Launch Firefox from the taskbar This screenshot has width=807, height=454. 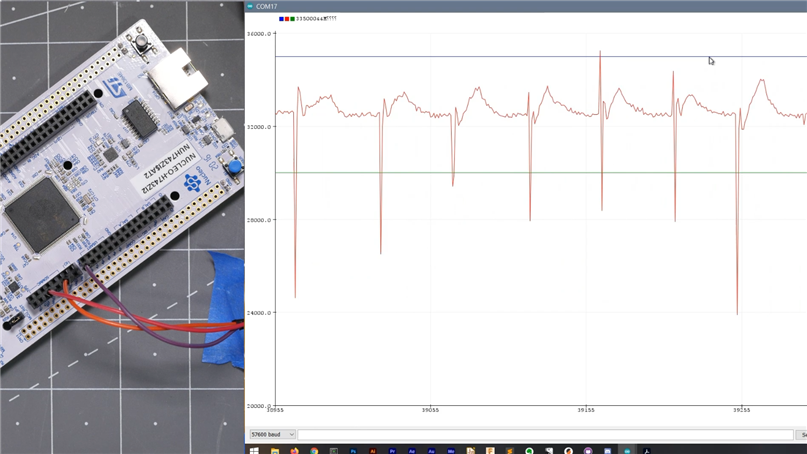[294, 450]
